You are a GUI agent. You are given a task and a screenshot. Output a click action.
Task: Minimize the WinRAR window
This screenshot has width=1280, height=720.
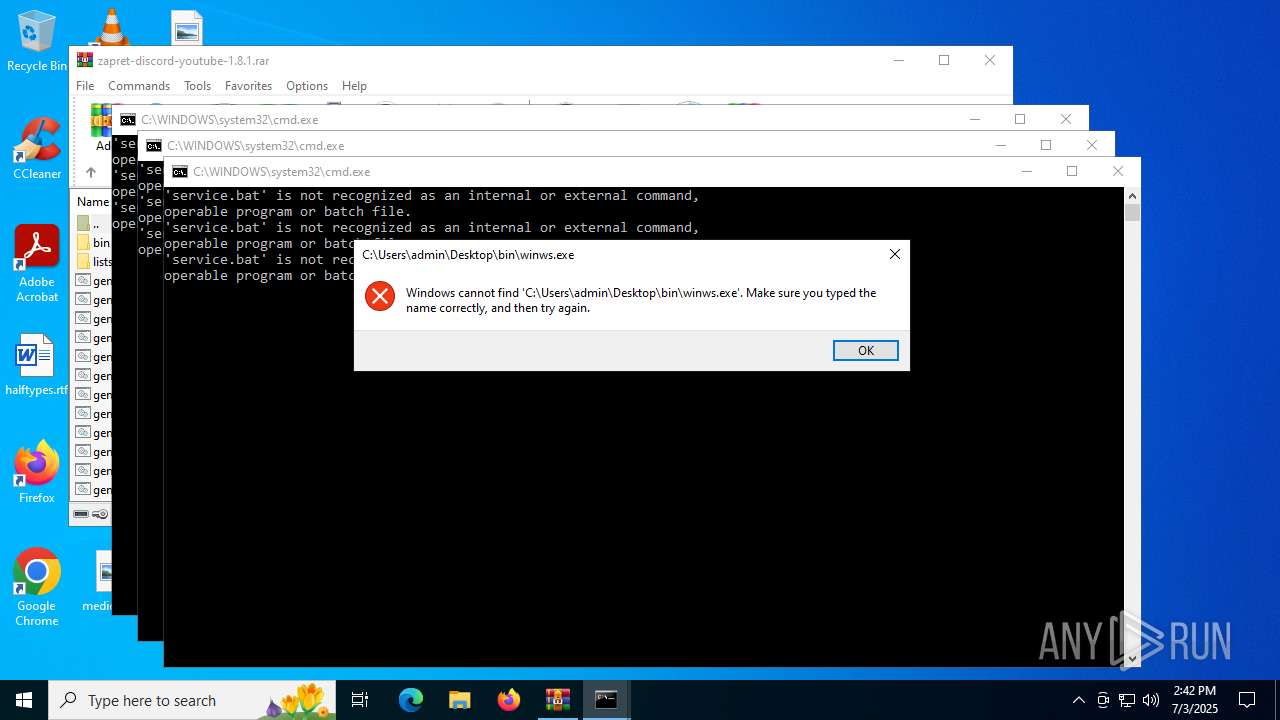click(x=898, y=60)
